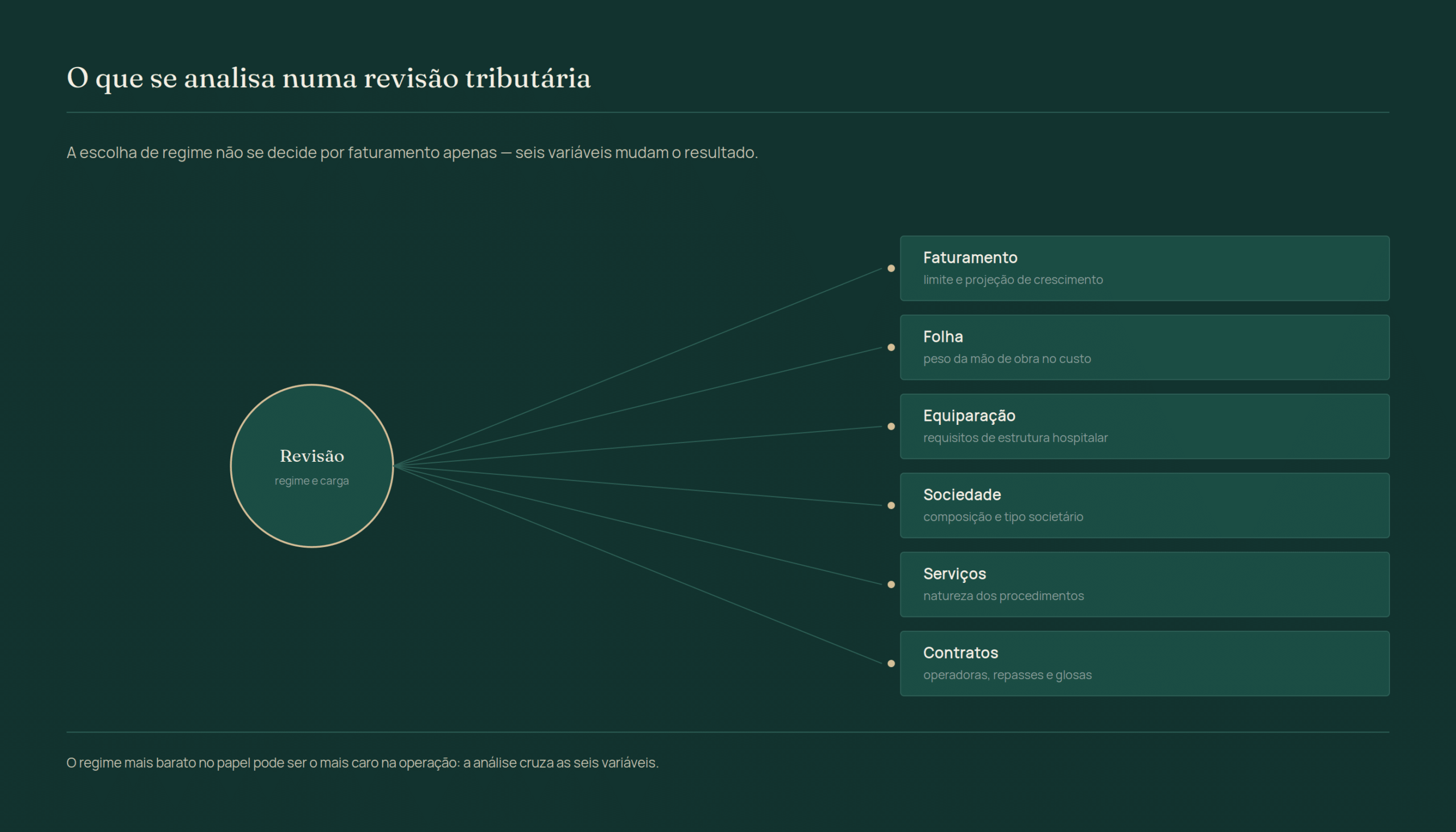Image resolution: width=1456 pixels, height=832 pixels.
Task: Select the Faturamento card
Action: coord(1144,268)
